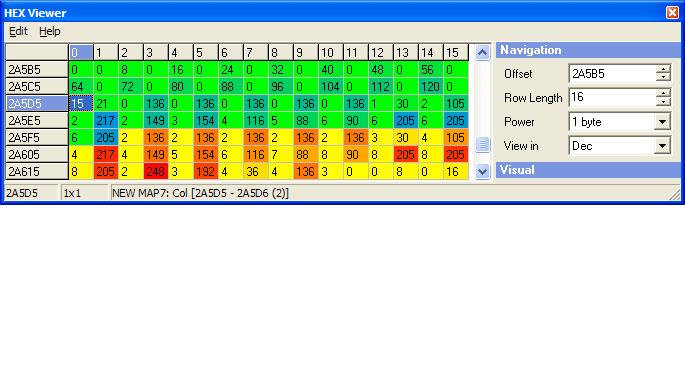Open the Edit menu
The width and height of the screenshot is (685, 384).
[x=18, y=31]
